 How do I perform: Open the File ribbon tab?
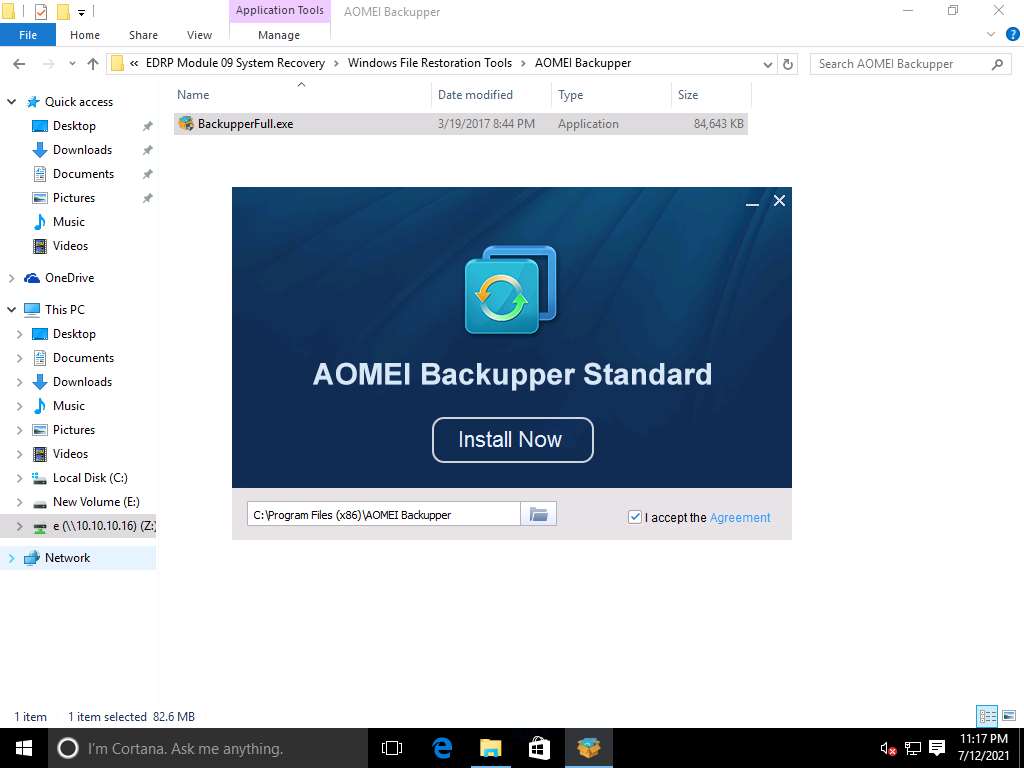click(x=28, y=35)
